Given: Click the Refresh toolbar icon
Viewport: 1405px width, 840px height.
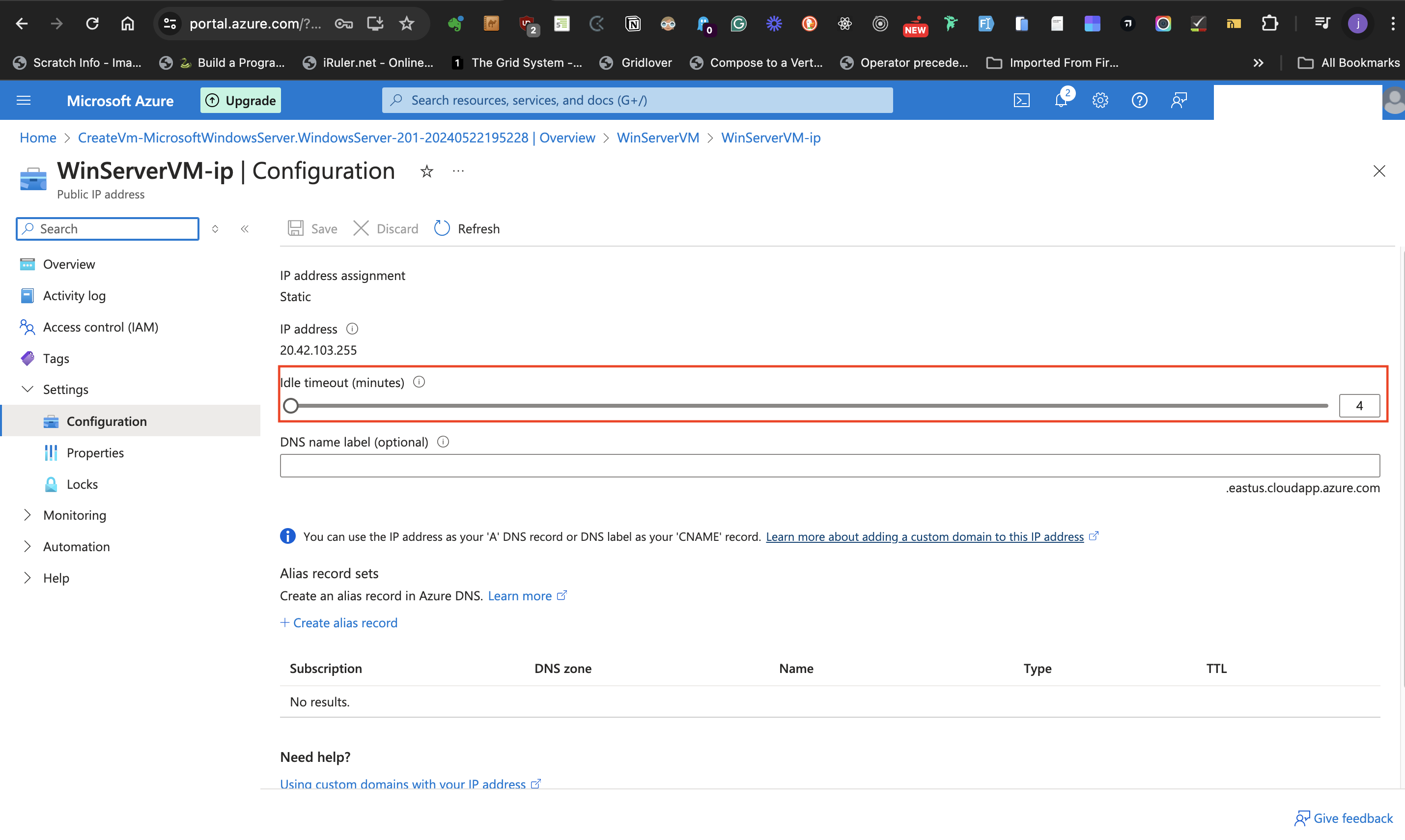Looking at the screenshot, I should point(442,228).
